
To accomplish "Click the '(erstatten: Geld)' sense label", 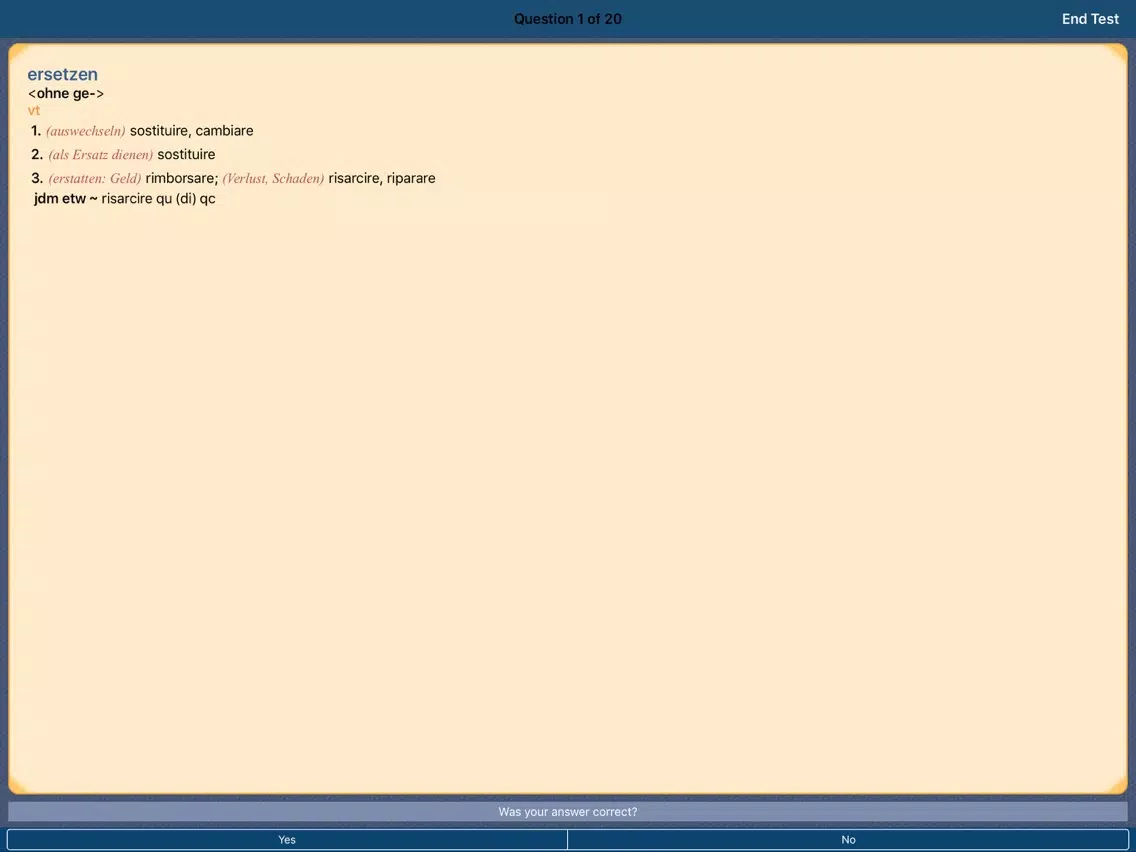I will coord(95,178).
